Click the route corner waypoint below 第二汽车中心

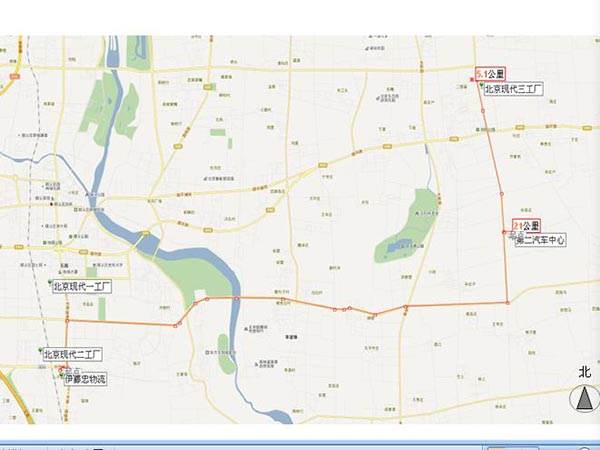(x=508, y=302)
